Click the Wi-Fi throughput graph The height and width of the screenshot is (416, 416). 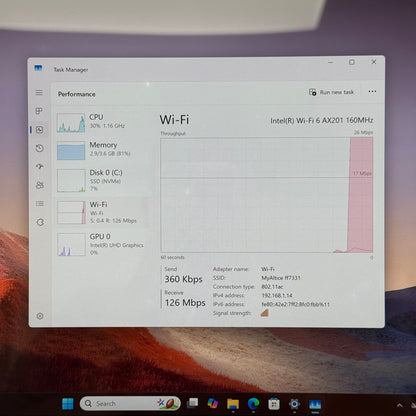coord(267,195)
